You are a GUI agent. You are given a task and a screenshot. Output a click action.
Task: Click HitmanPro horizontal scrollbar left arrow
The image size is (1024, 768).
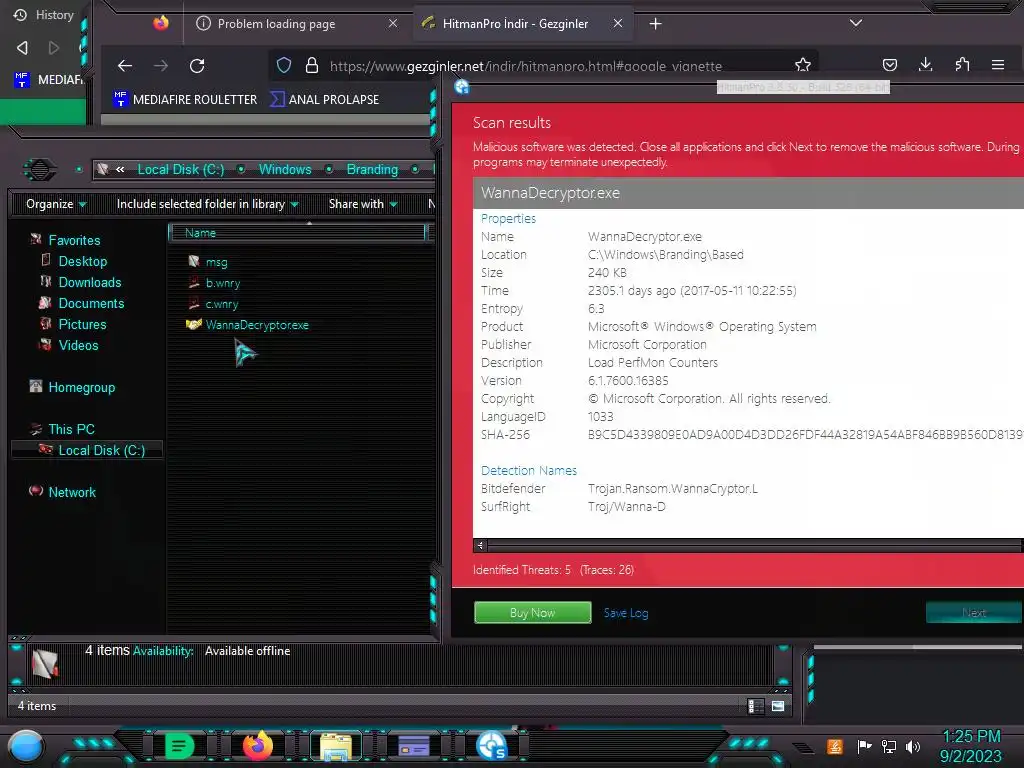(x=480, y=545)
